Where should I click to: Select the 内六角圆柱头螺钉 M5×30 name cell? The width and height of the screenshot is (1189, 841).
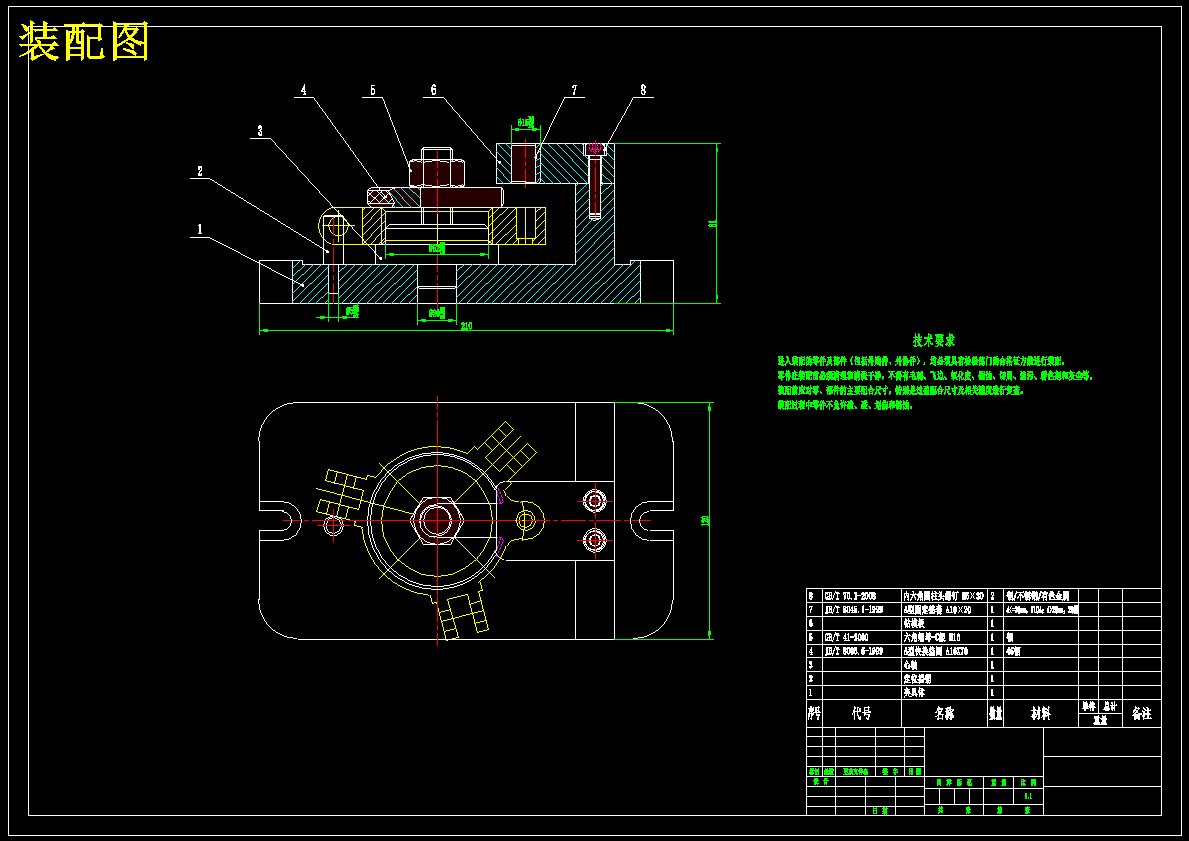coord(944,596)
